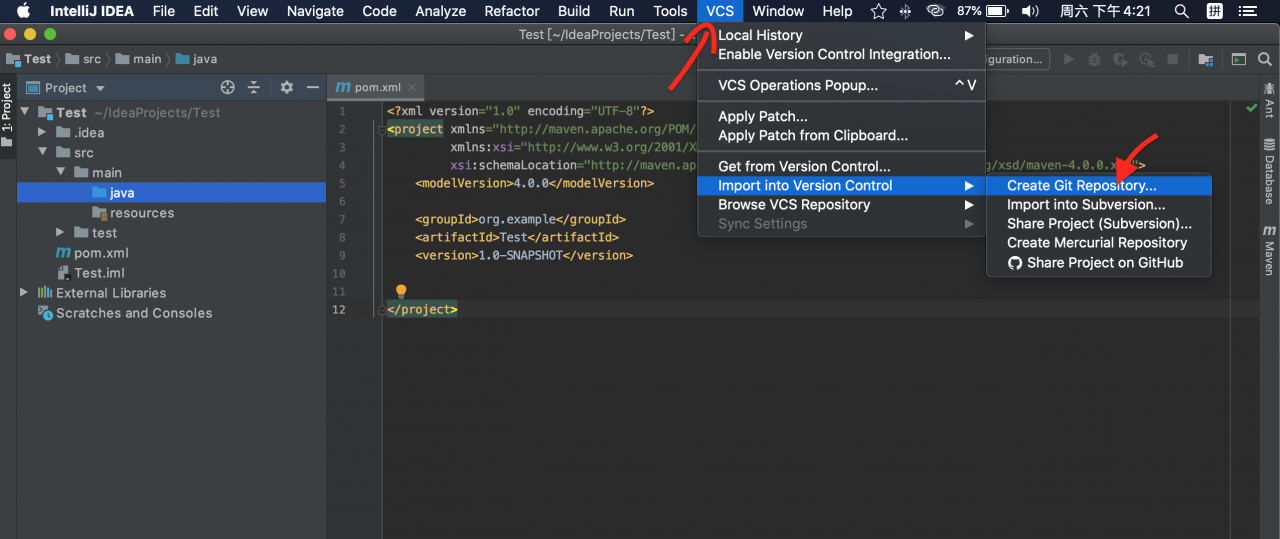1280x539 pixels.
Task: Toggle the Database tool window button
Action: click(1269, 172)
